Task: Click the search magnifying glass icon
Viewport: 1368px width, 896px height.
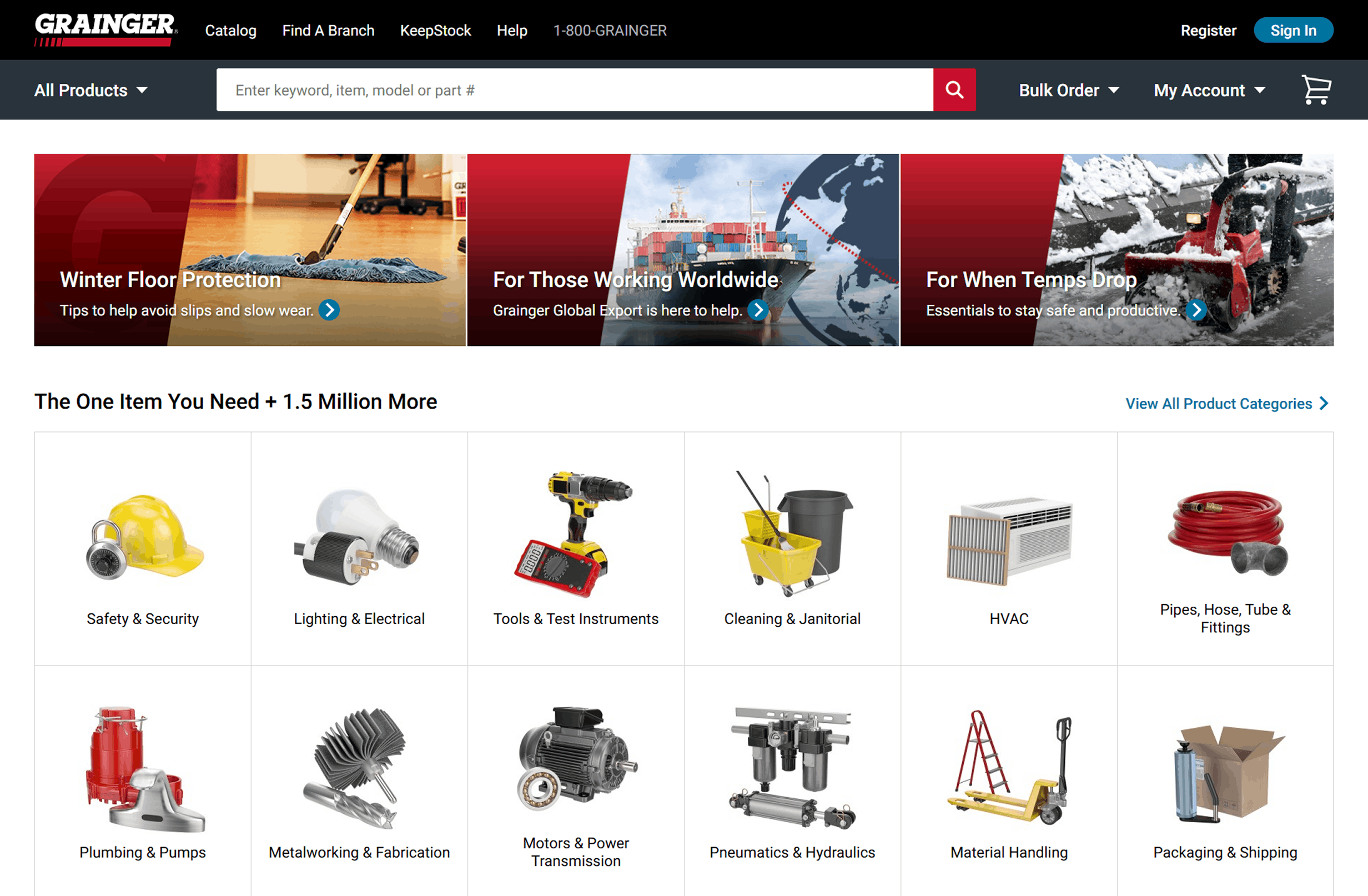Action: click(x=954, y=90)
